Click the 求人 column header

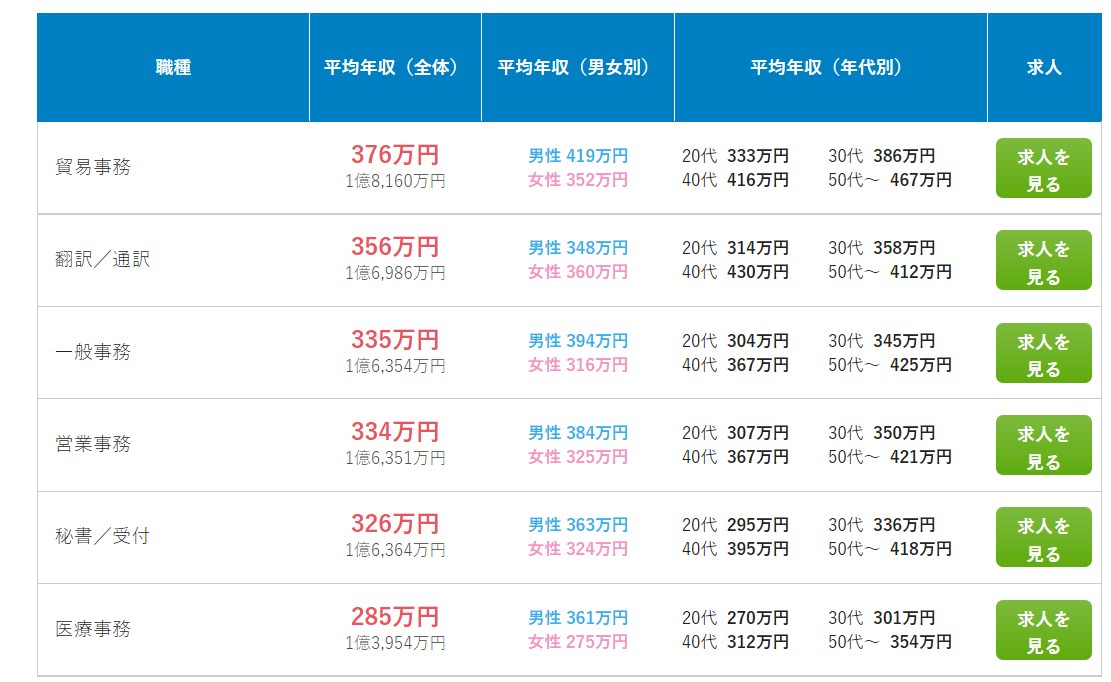1043,68
